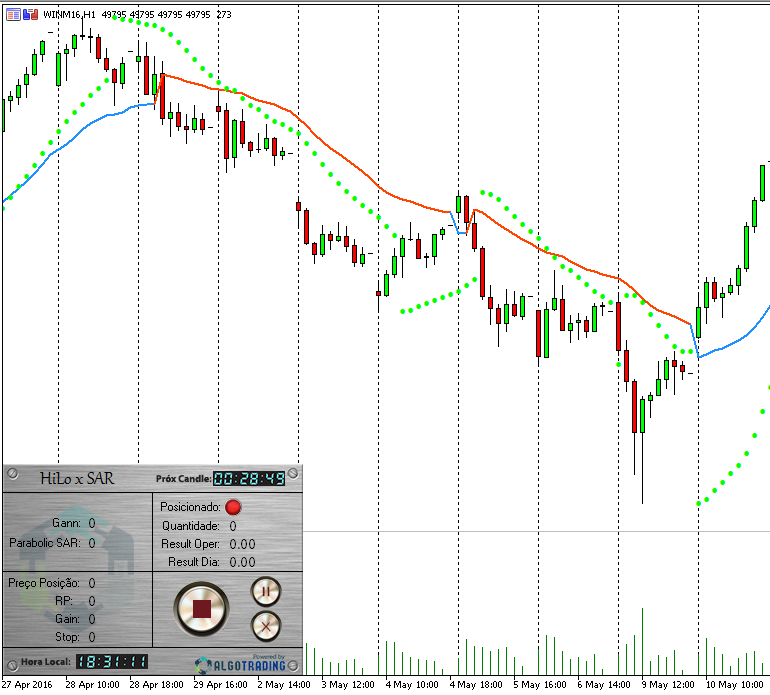Select the 9 May 12:00 time axis label
Image resolution: width=770 pixels, height=695 pixels.
pos(668,685)
